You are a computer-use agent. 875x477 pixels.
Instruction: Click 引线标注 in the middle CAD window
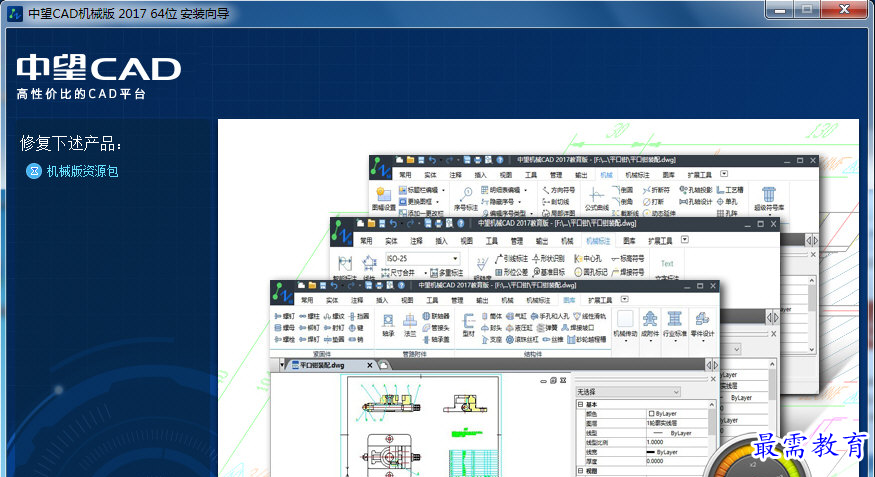(x=512, y=259)
